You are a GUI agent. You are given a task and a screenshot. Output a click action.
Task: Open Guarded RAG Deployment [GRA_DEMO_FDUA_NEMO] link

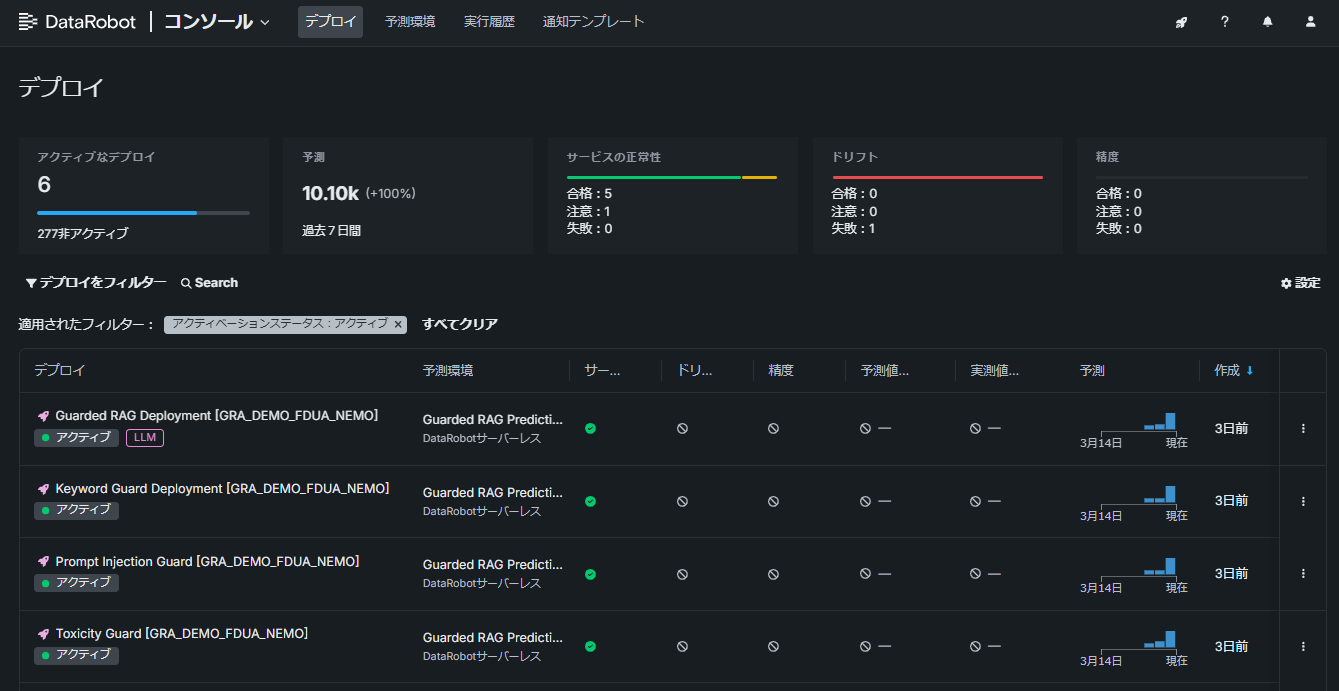pos(217,415)
